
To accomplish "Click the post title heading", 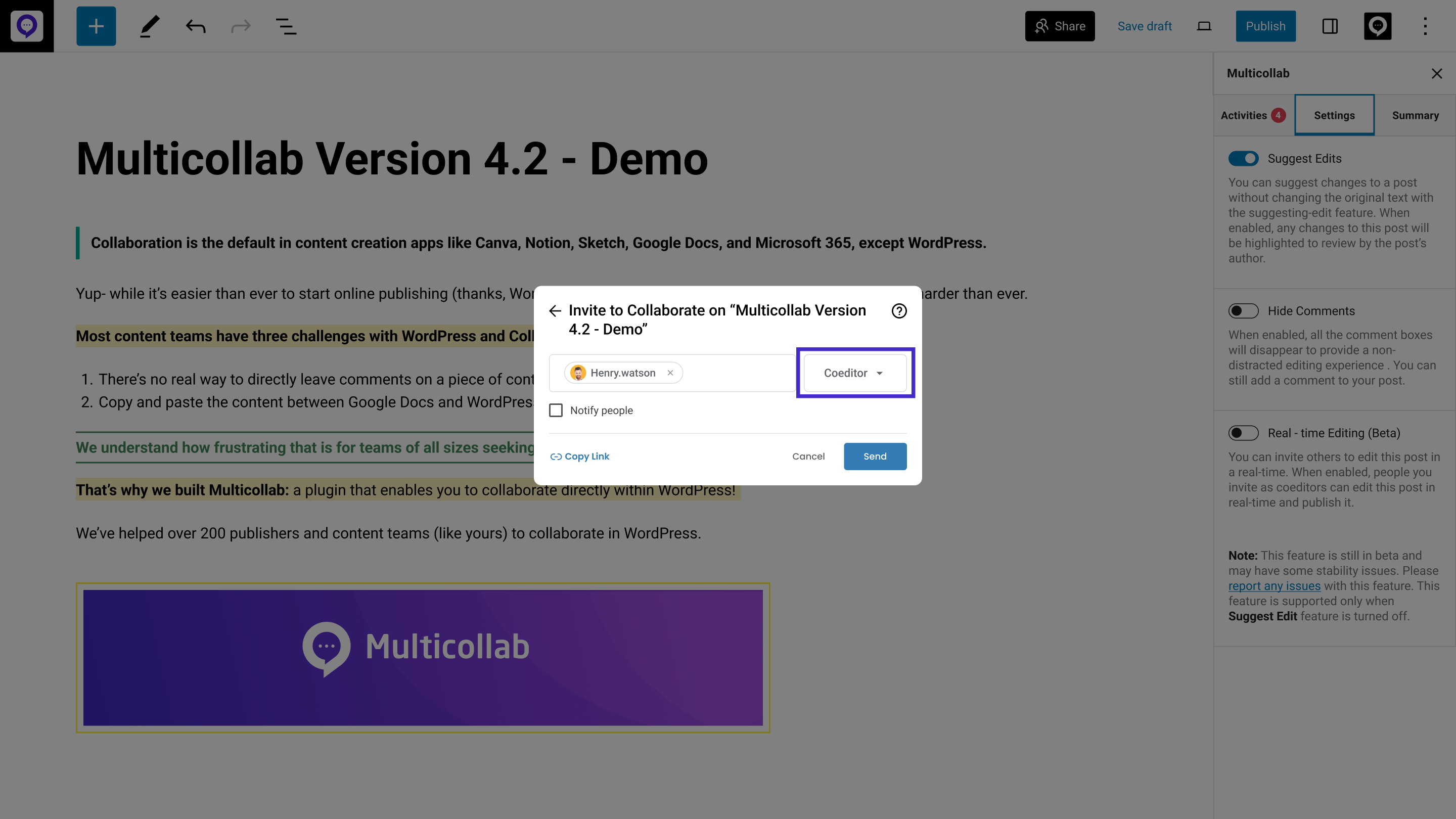I will tap(392, 159).
